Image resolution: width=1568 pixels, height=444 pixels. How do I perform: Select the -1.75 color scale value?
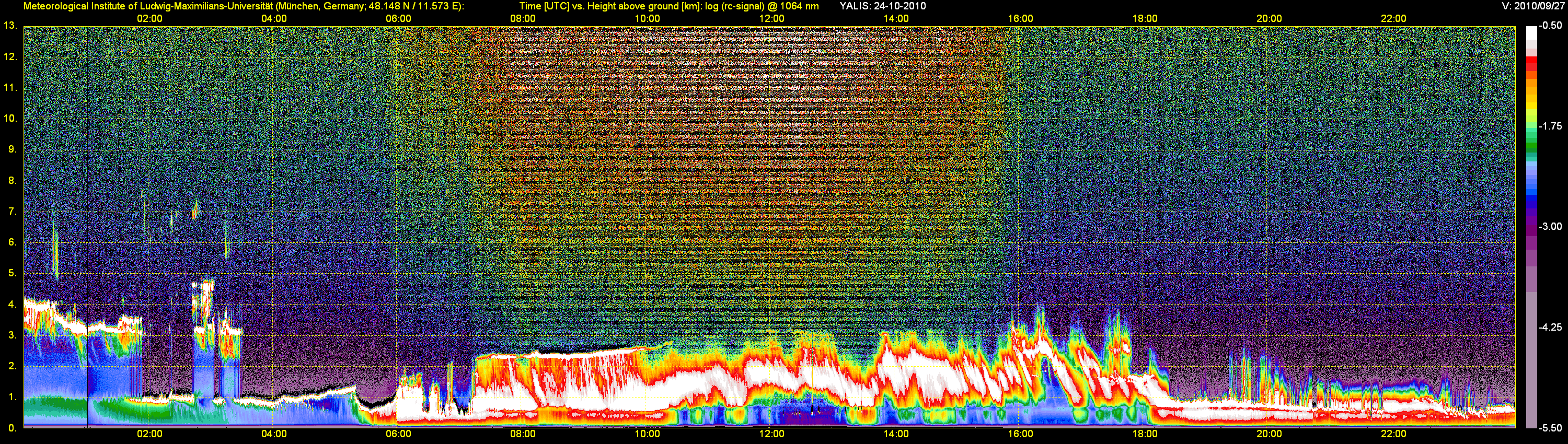coord(1550,126)
